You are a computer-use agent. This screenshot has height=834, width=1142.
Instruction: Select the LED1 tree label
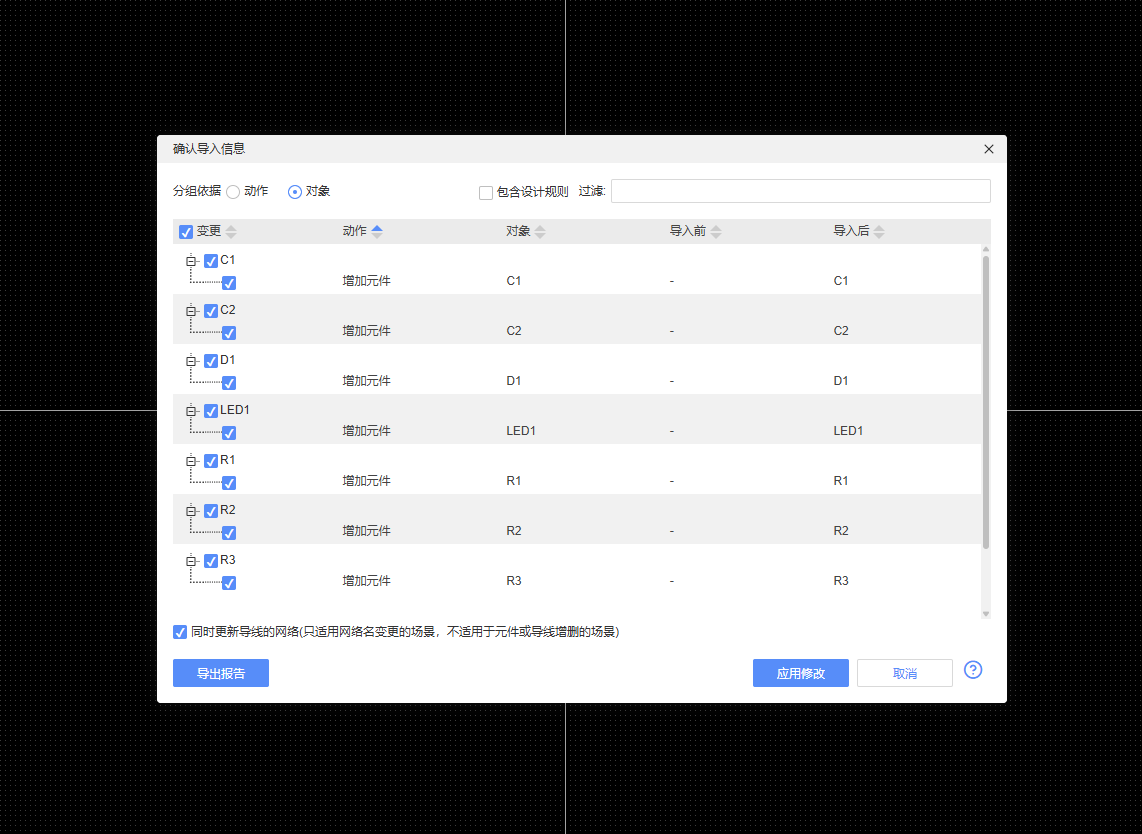pos(235,410)
